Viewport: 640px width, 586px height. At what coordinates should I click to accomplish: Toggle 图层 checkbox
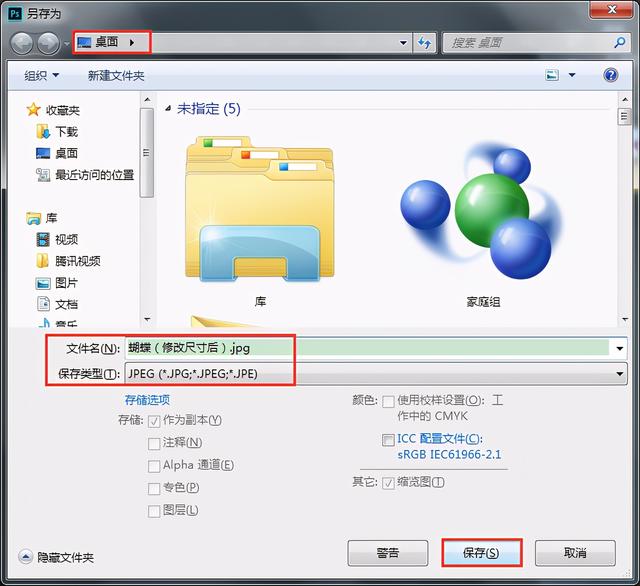point(154,511)
